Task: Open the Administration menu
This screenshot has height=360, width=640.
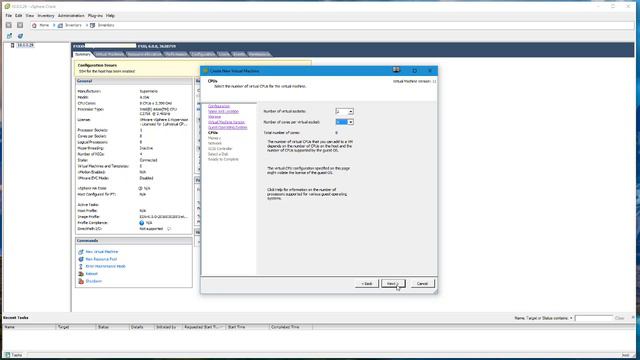Action: (x=71, y=16)
